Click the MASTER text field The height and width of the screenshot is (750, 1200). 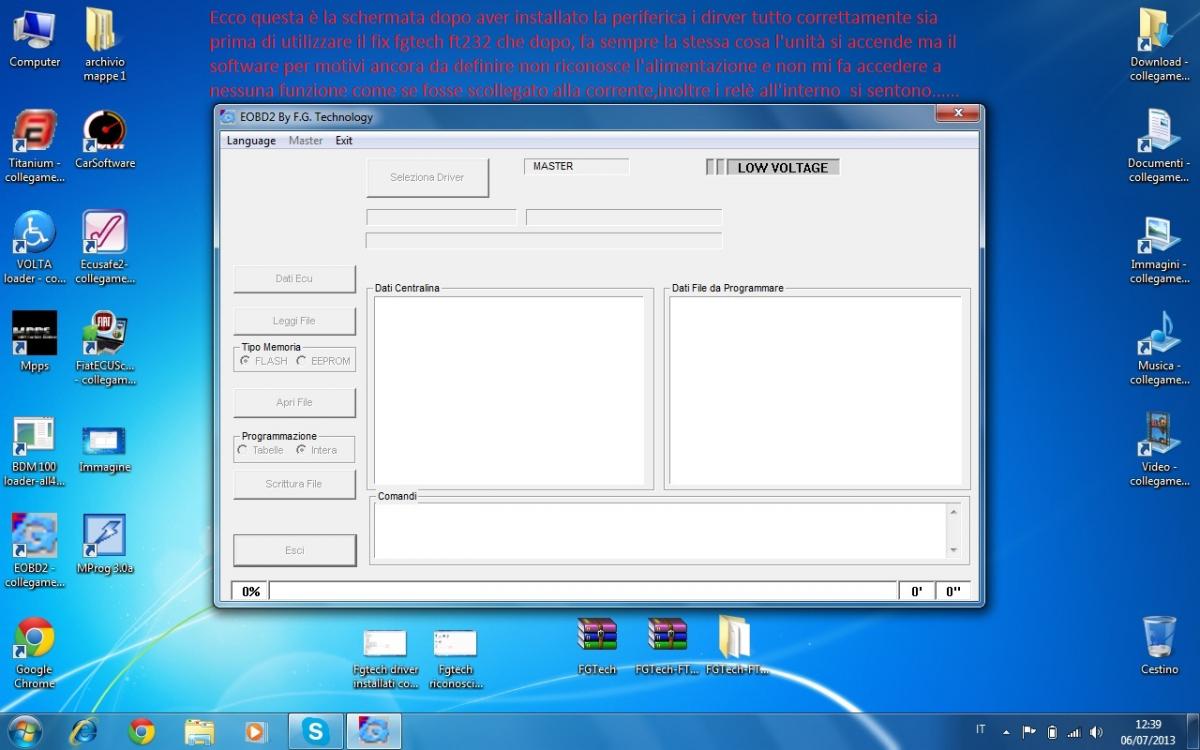tap(576, 166)
